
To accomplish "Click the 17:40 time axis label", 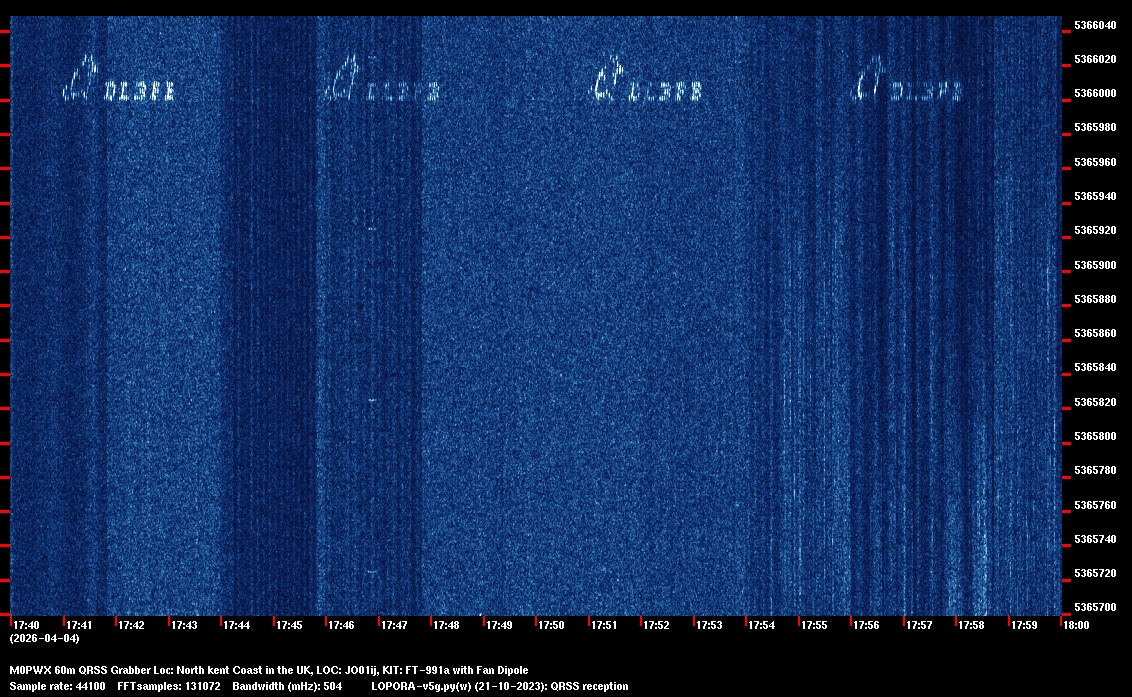I will 27,625.
